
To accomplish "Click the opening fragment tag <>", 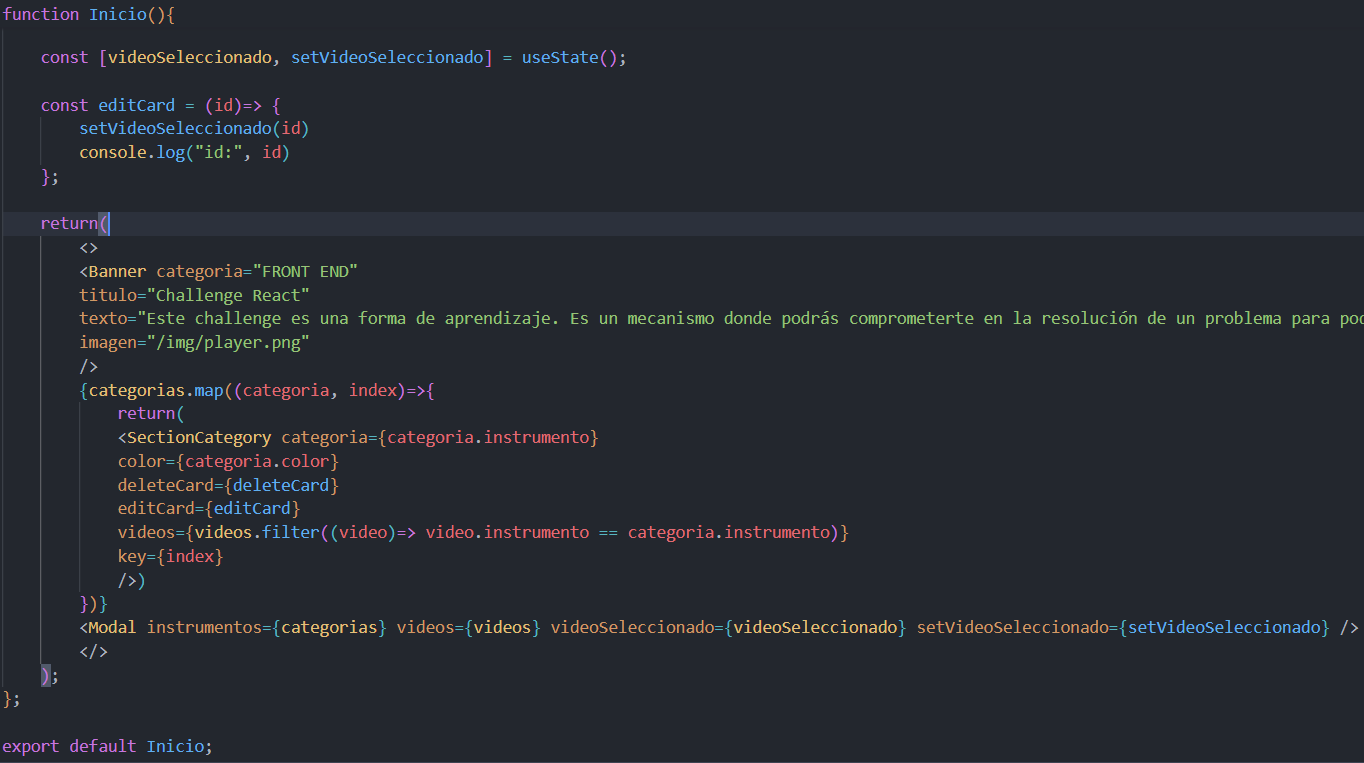I will click(88, 248).
